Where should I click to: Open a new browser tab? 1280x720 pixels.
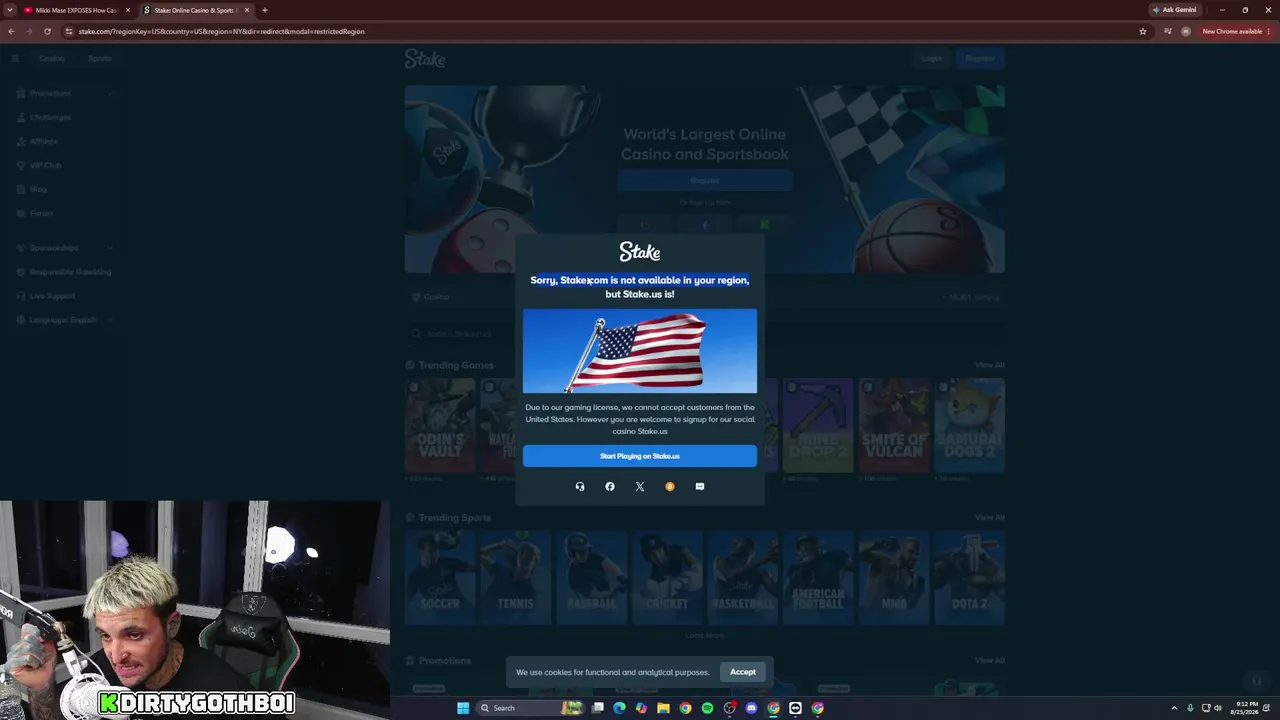pyautogui.click(x=265, y=10)
